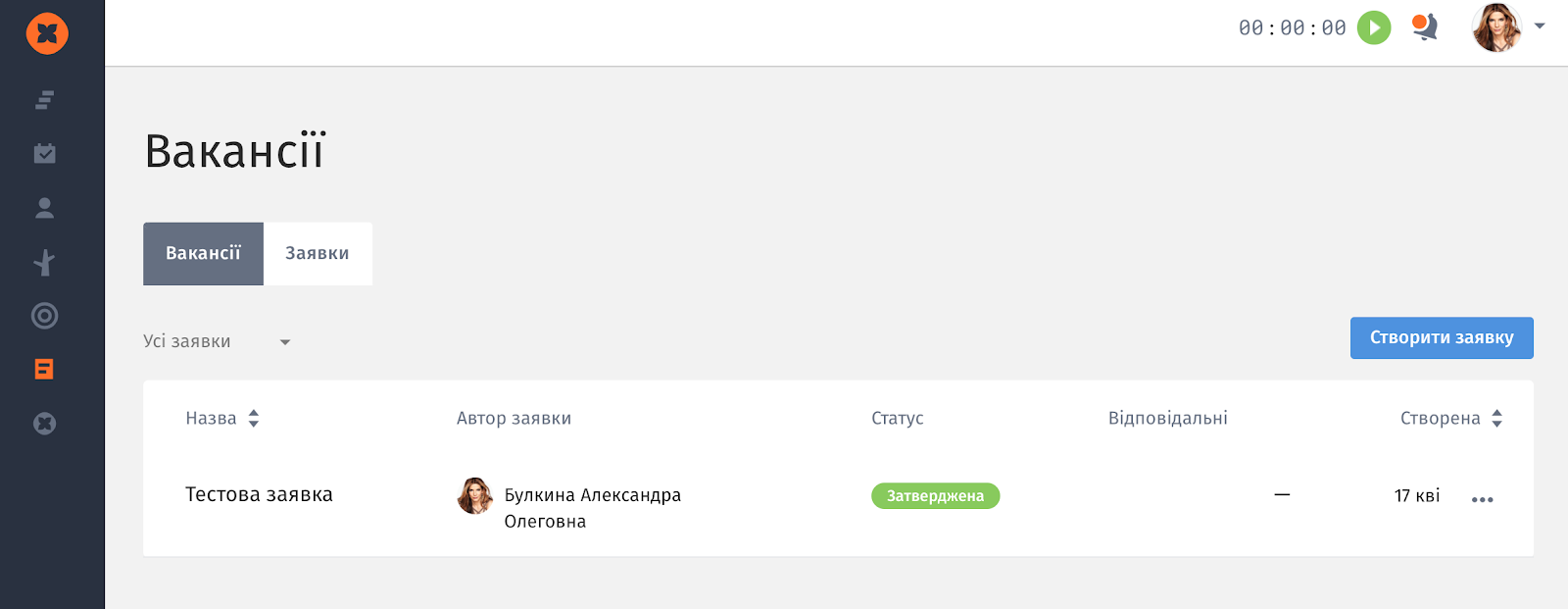This screenshot has height=609, width=1568.
Task: Click the Створити заявку button
Action: click(1442, 337)
